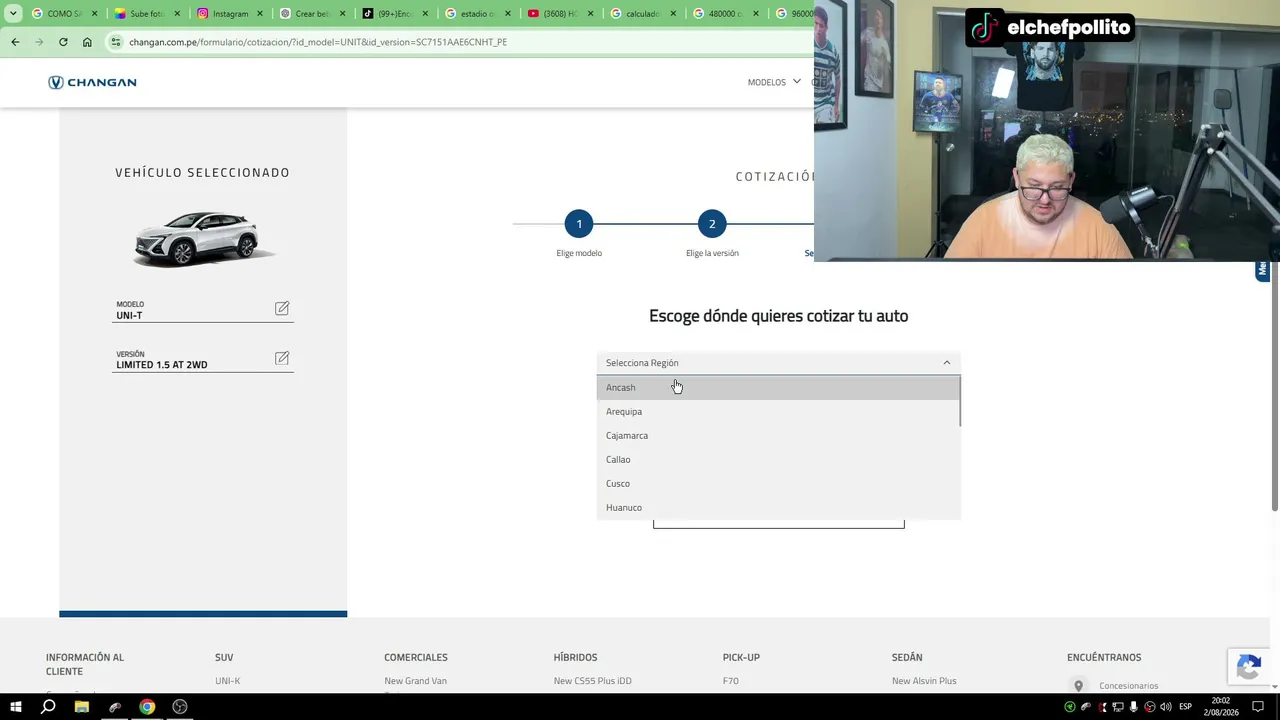Close the Instagram tab

click(x=258, y=14)
